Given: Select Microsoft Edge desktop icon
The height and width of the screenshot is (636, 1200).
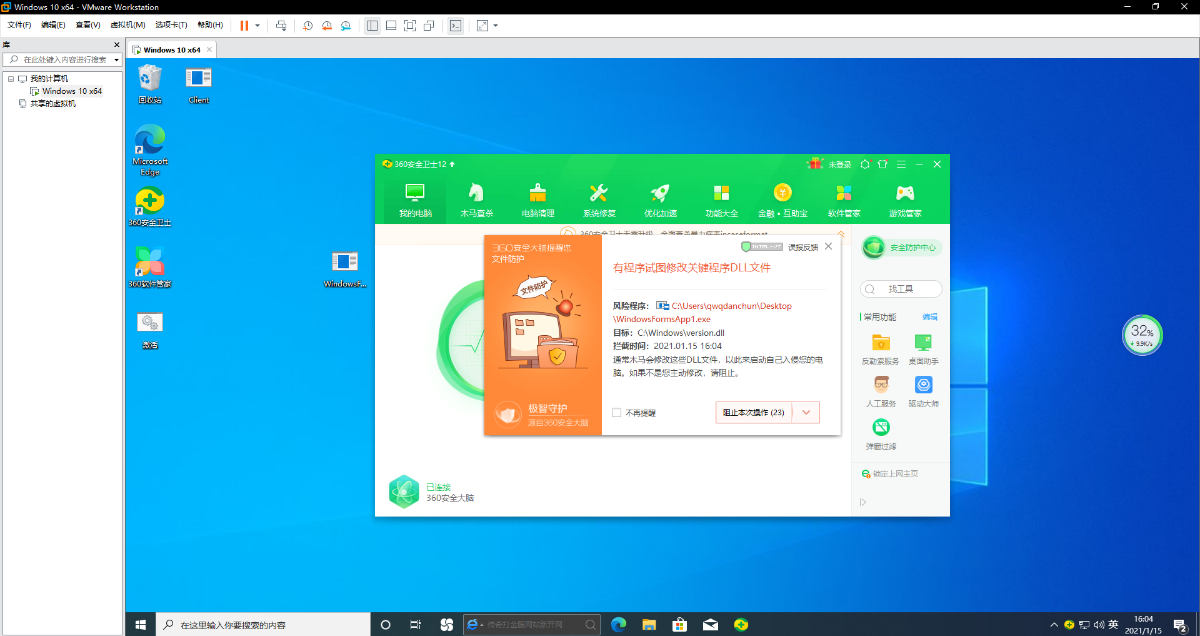Looking at the screenshot, I should click(x=150, y=151).
